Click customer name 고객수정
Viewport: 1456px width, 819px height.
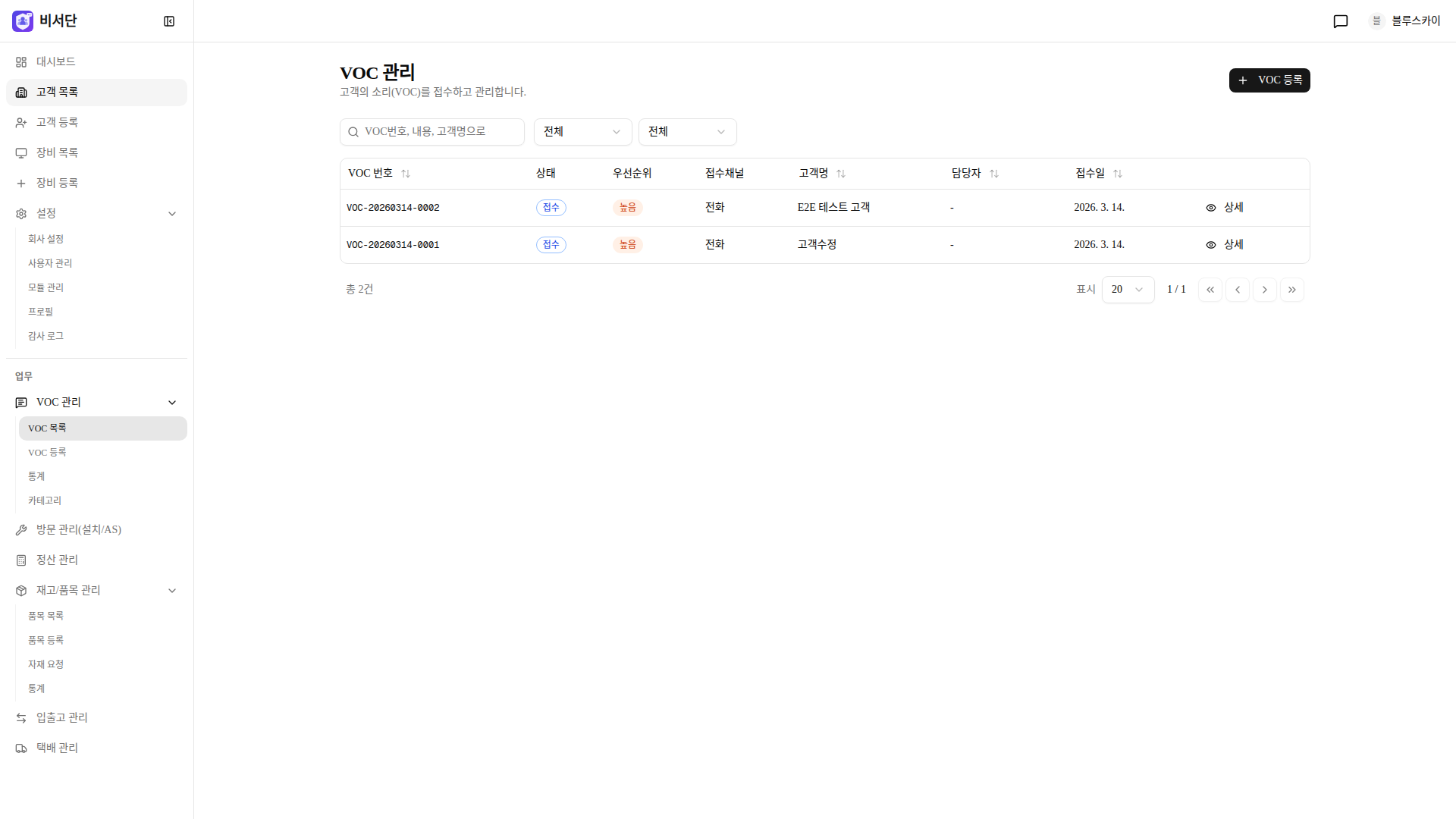(817, 245)
